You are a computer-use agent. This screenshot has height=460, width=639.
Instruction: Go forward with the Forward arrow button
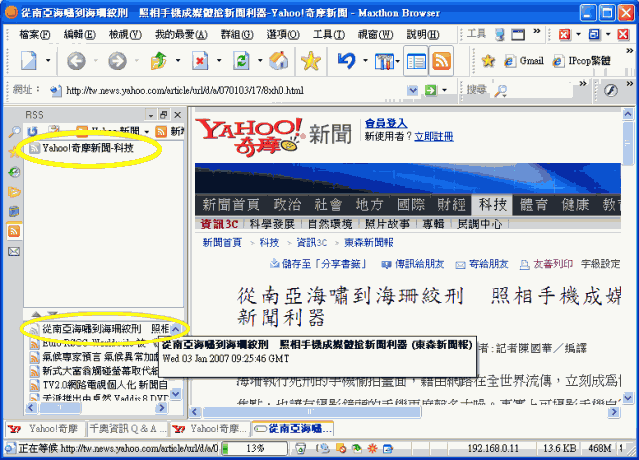[117, 61]
